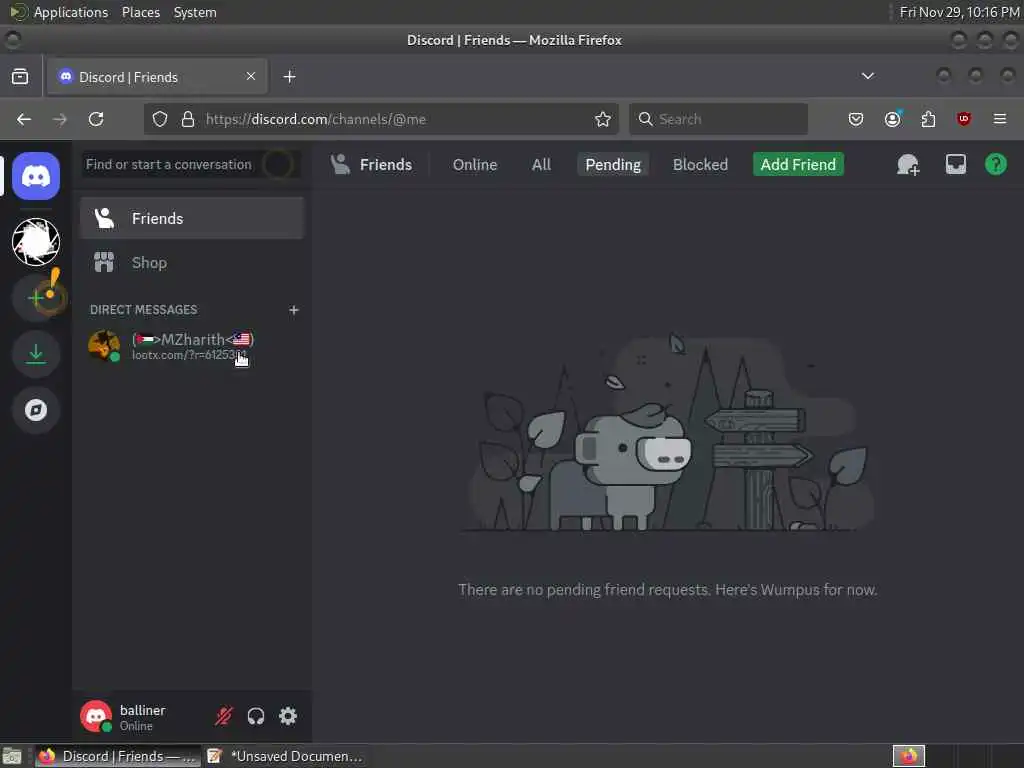Click workspace switcher with Firefox thumbnail
This screenshot has width=1024, height=768.
point(909,756)
